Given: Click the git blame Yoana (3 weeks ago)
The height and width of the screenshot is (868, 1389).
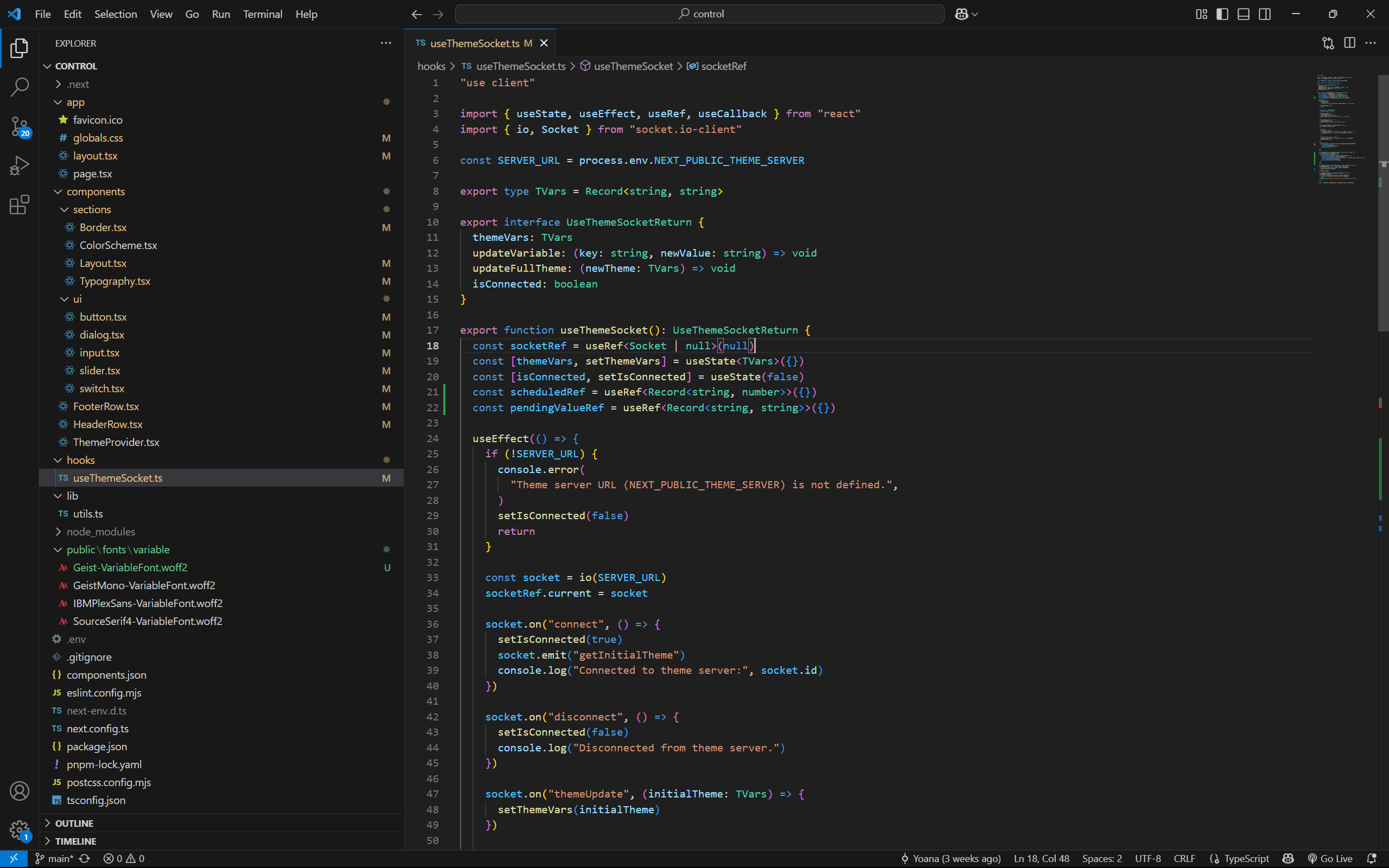Looking at the screenshot, I should click(x=951, y=858).
